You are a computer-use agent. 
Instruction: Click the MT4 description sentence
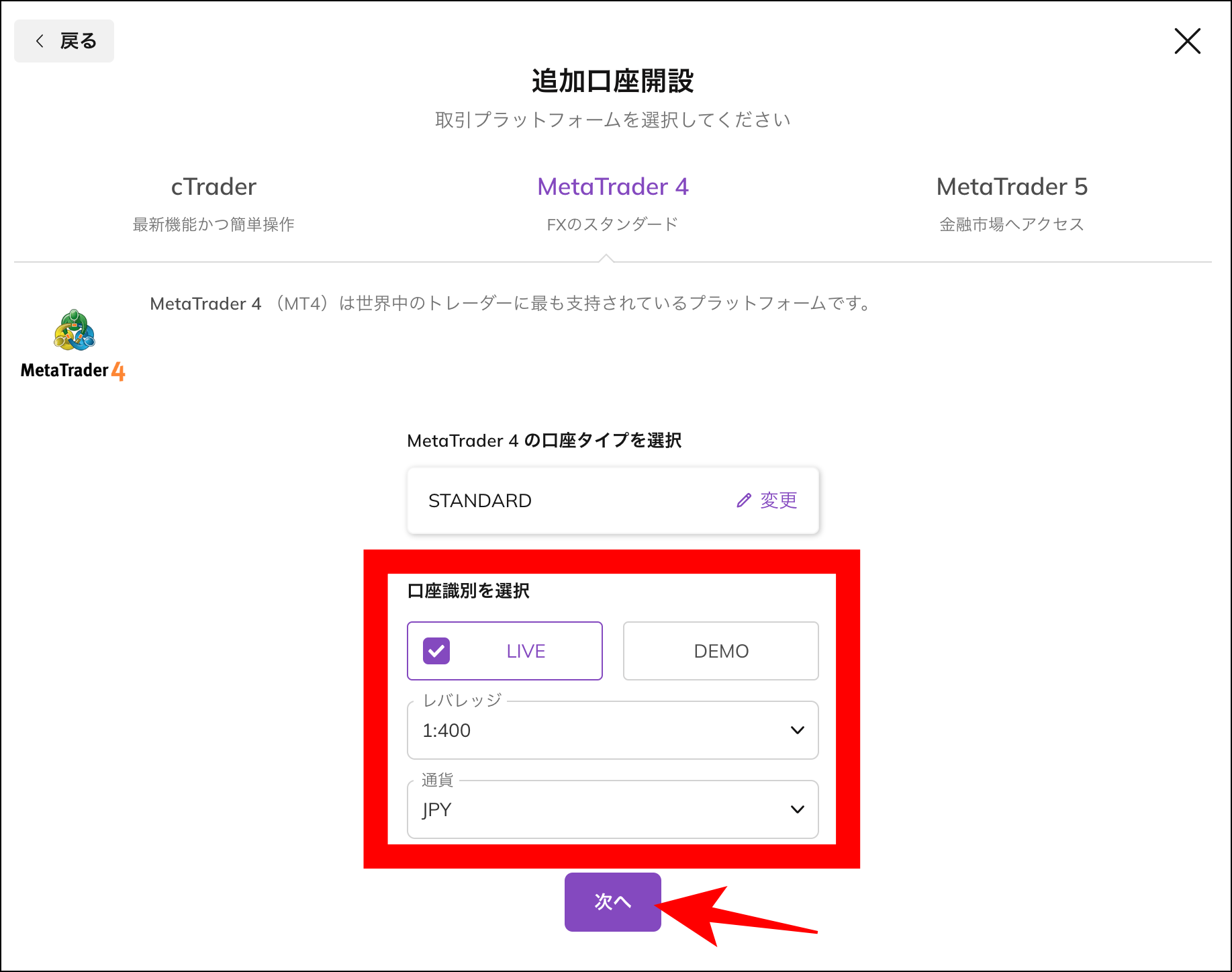[510, 304]
